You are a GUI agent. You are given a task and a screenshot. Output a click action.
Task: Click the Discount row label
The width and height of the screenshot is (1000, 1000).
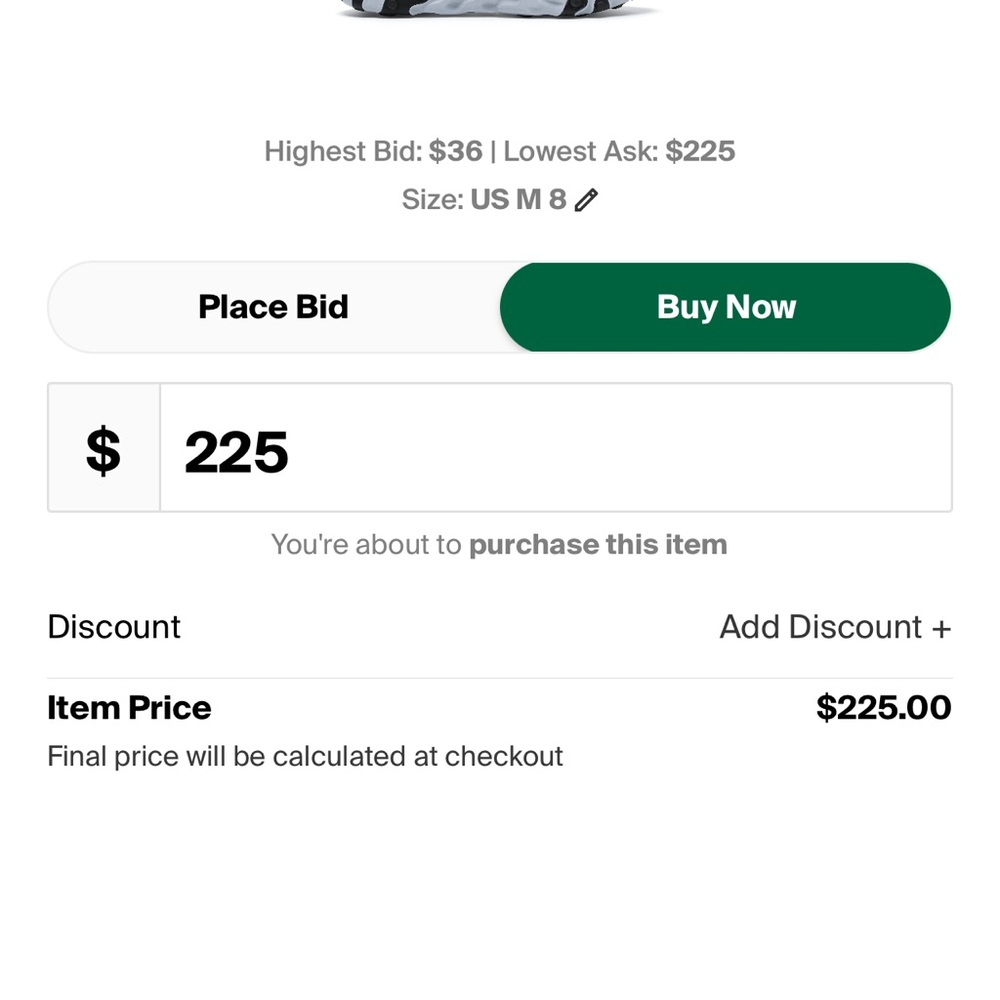pyautogui.click(x=114, y=627)
